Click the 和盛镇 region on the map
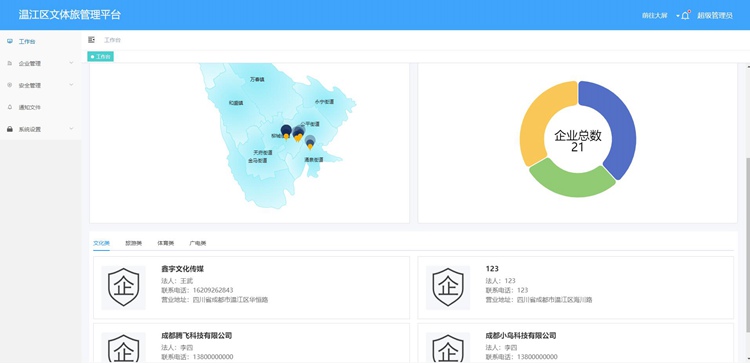Viewport: 750px width, 363px height. [236, 103]
